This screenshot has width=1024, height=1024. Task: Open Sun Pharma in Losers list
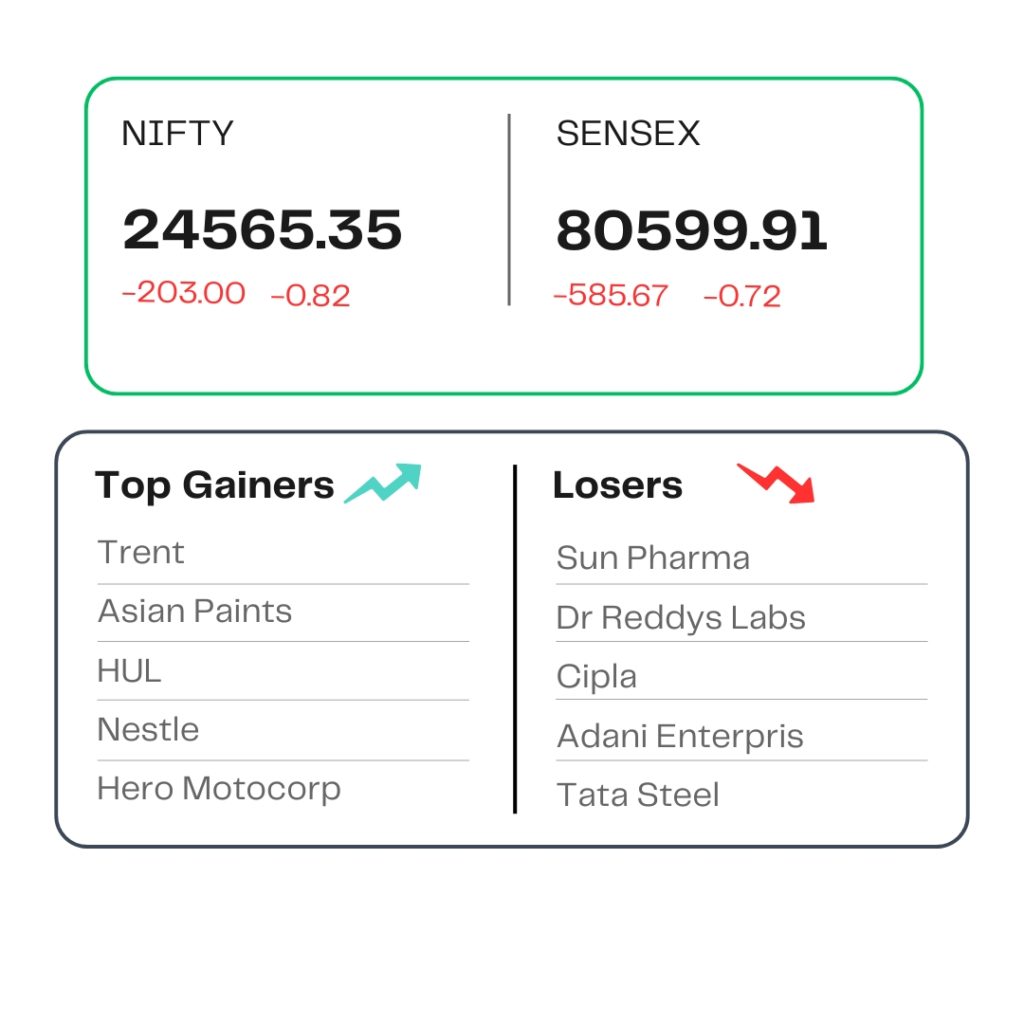click(653, 558)
